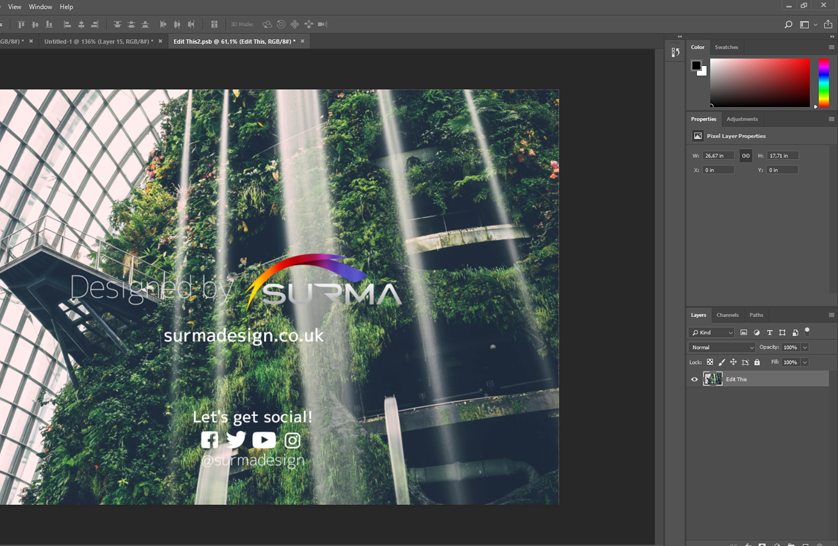Screen dimensions: 838x546
Task: Open Color panel options menu
Action: coord(831,47)
